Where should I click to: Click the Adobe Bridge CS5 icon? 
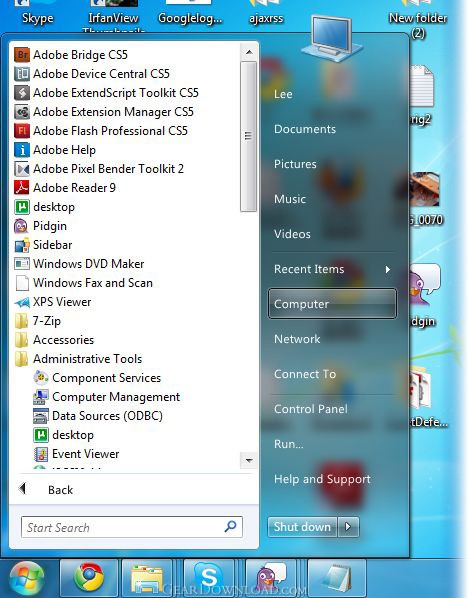22,55
